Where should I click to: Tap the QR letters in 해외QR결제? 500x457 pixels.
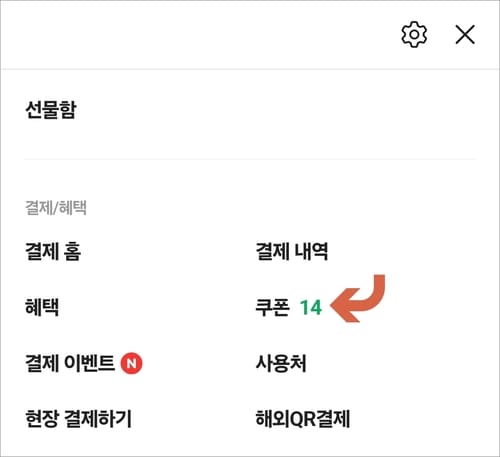click(x=303, y=419)
